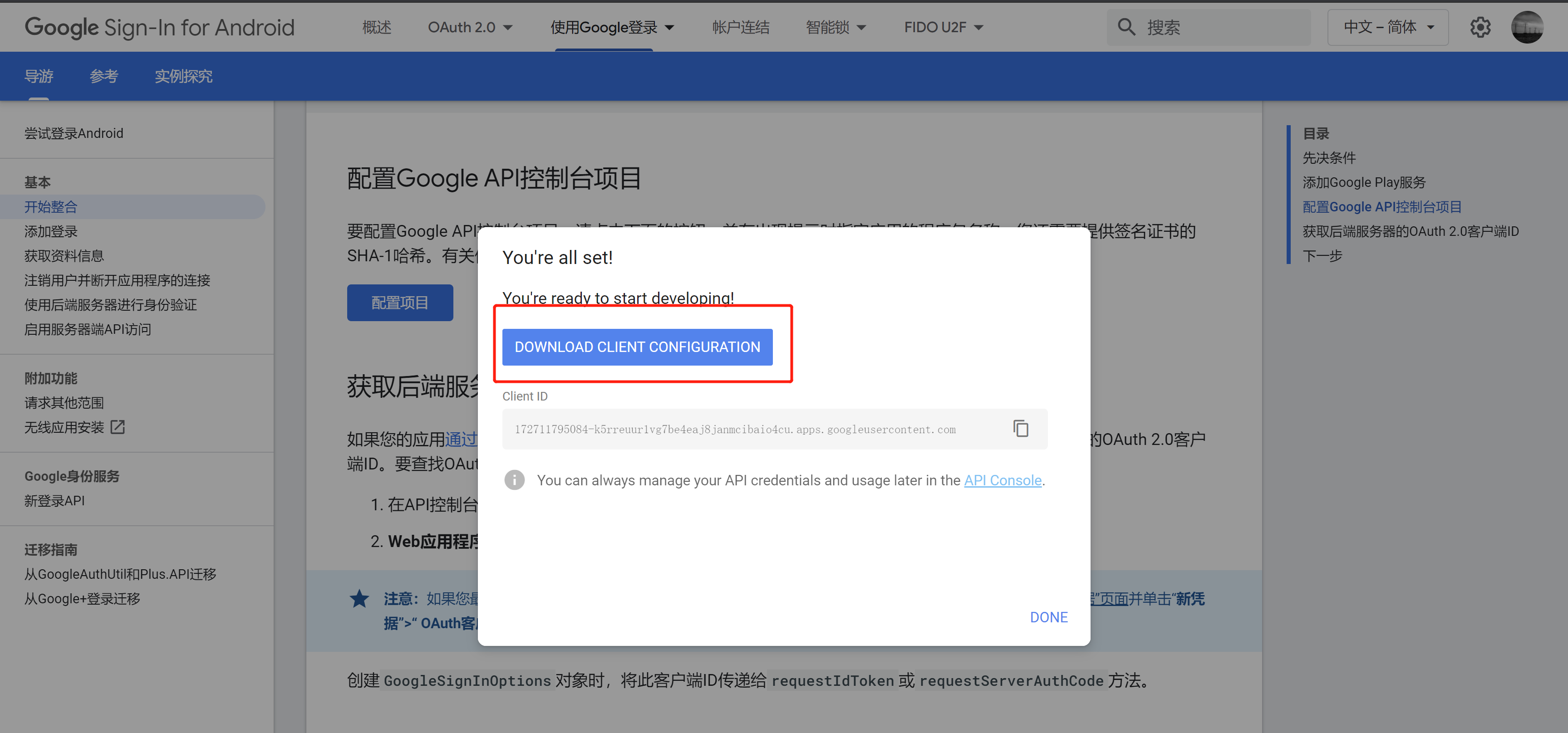1568x733 pixels.
Task: Click the search magnifier icon
Action: pos(1126,27)
